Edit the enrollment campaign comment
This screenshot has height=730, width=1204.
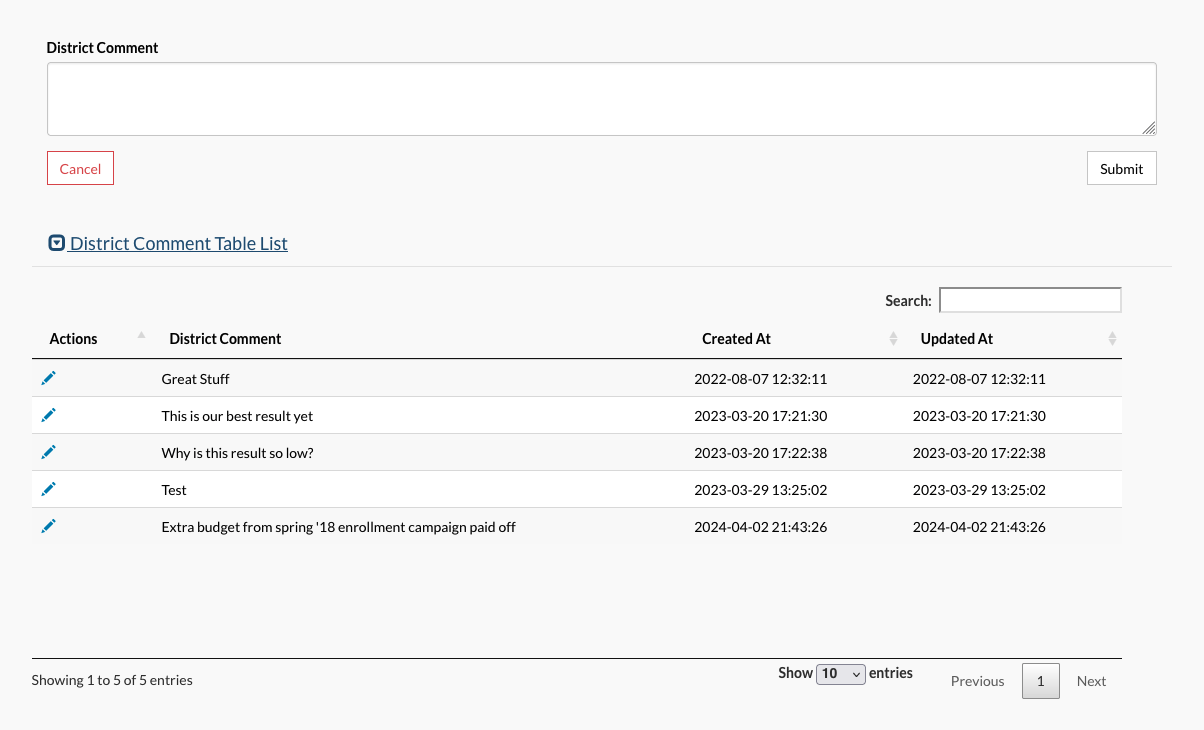48,525
